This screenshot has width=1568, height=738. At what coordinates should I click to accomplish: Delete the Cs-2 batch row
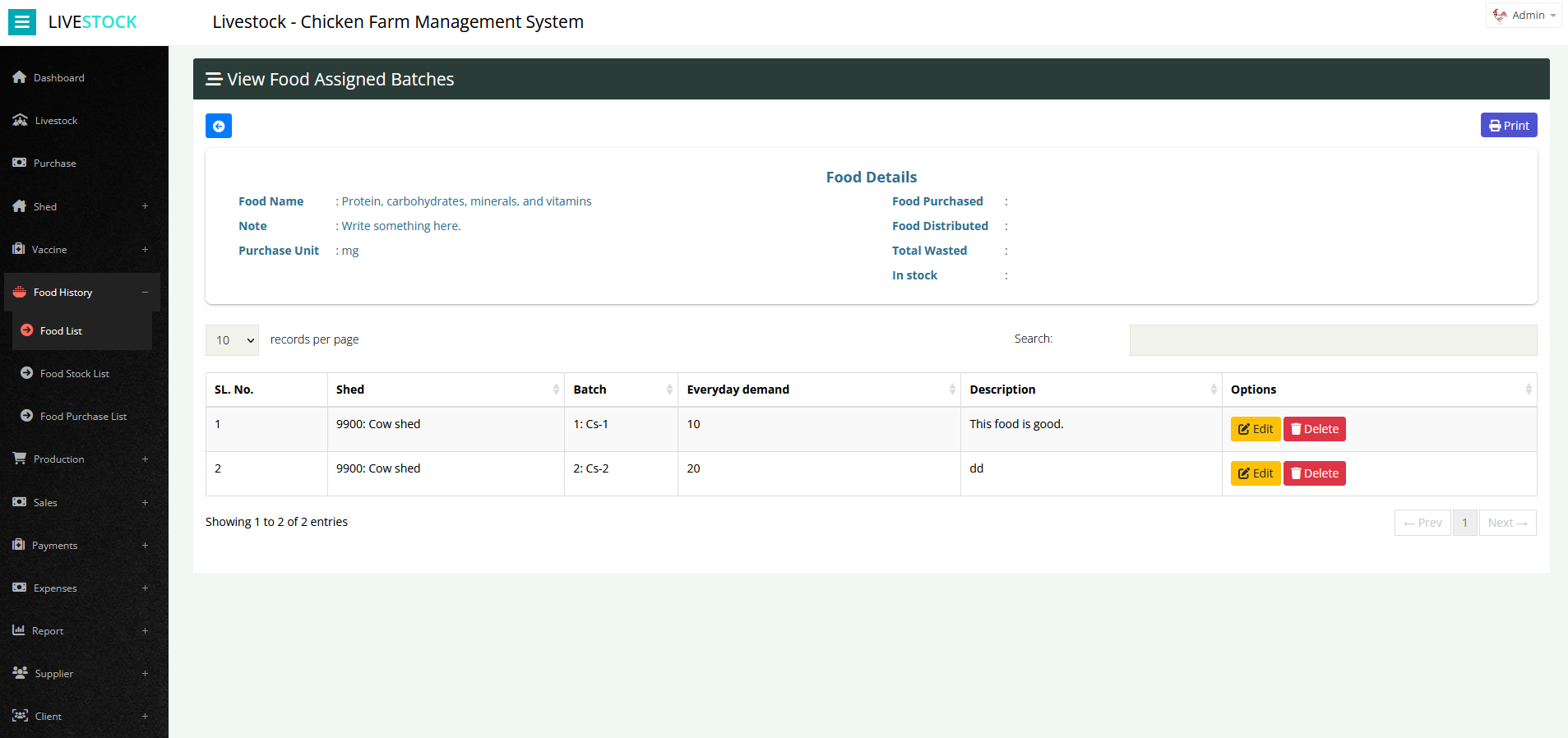(x=1314, y=473)
